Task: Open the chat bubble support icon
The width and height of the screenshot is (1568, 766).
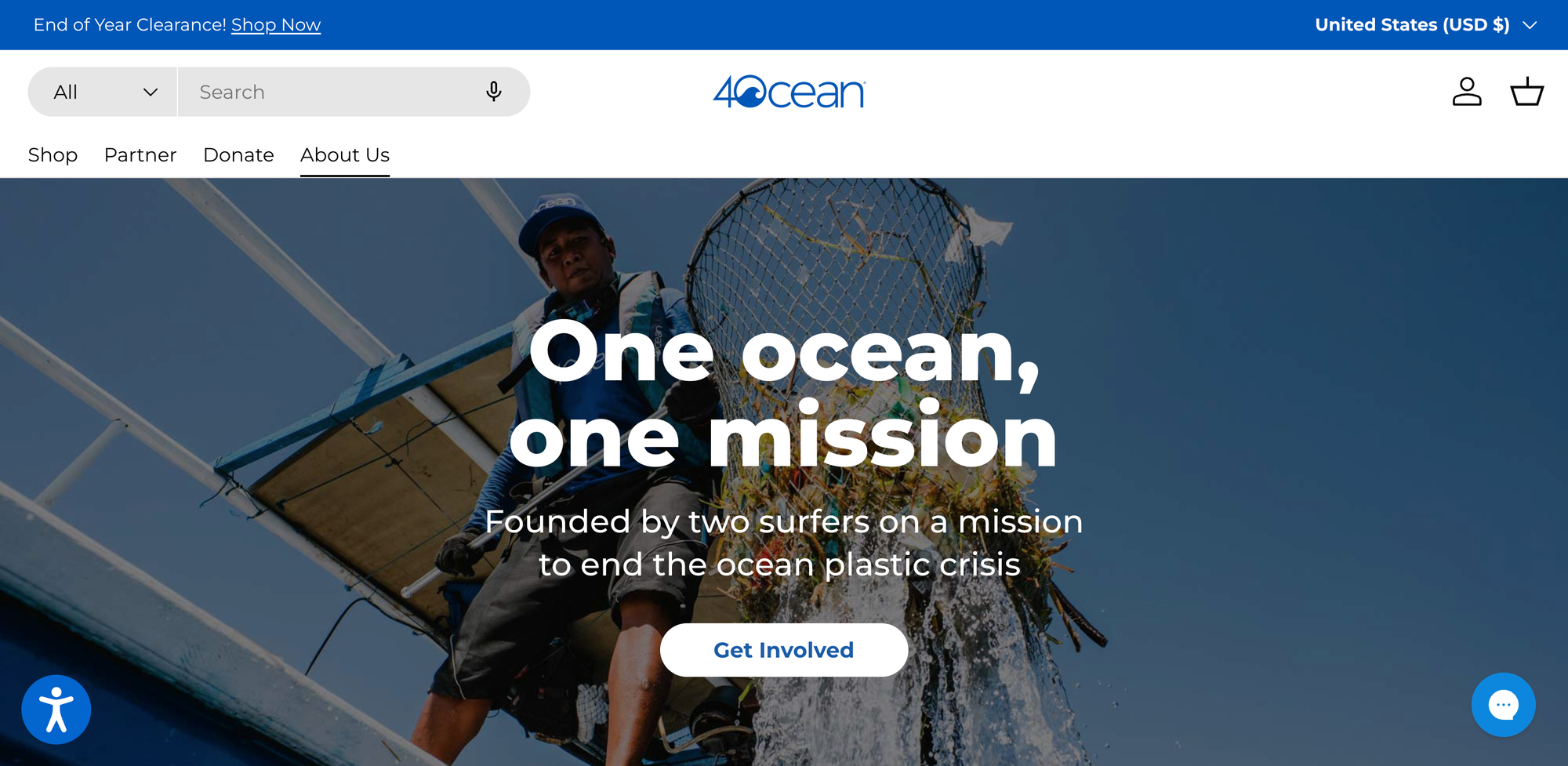Action: tap(1503, 705)
